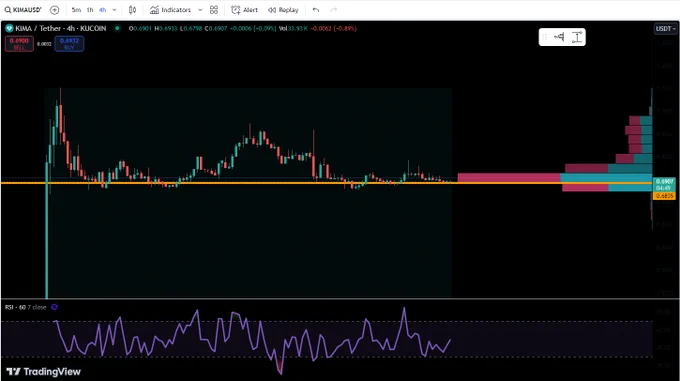This screenshot has width=680, height=381.
Task: Open the Indicators dialog
Action: 170,10
